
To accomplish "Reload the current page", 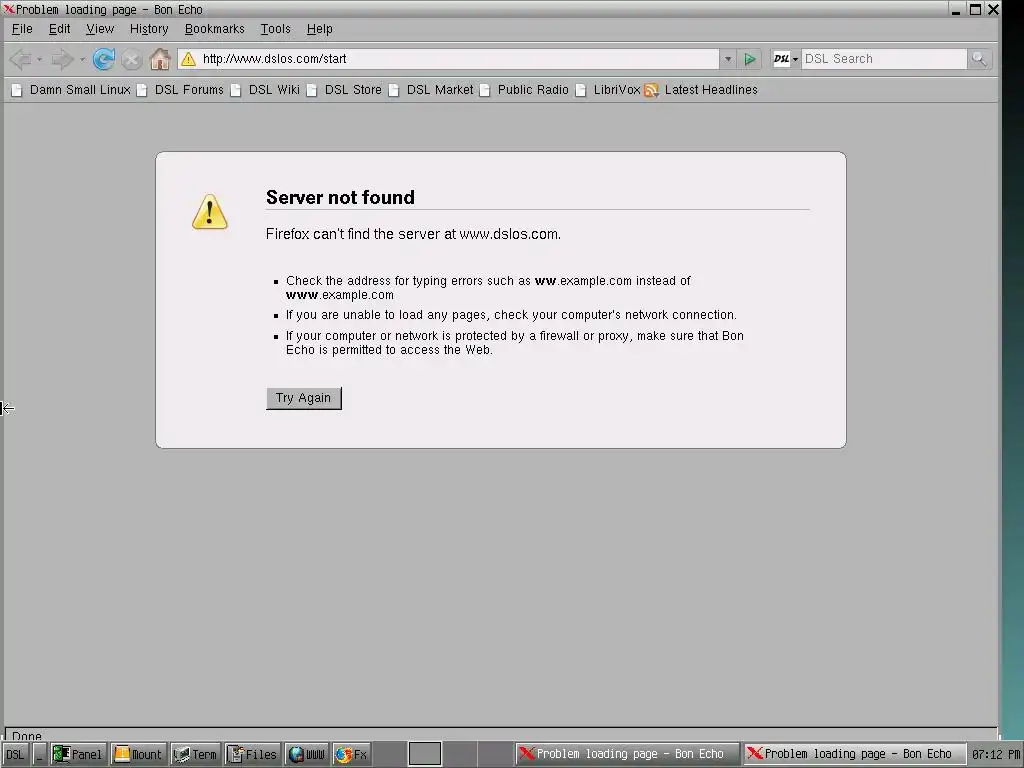I will (x=103, y=59).
